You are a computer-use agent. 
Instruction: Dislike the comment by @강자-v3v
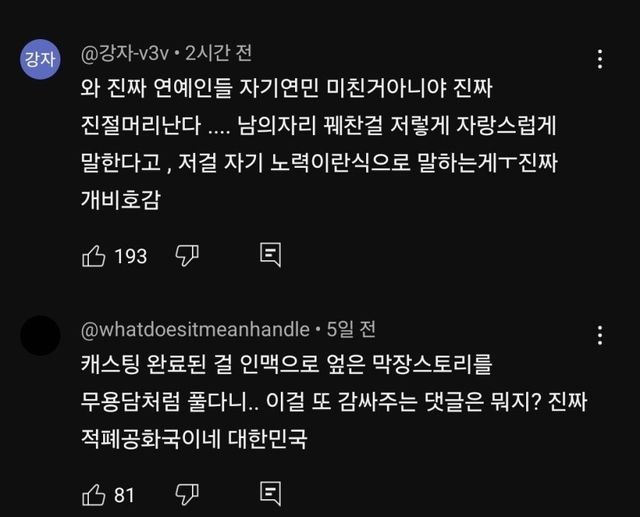pos(187,256)
